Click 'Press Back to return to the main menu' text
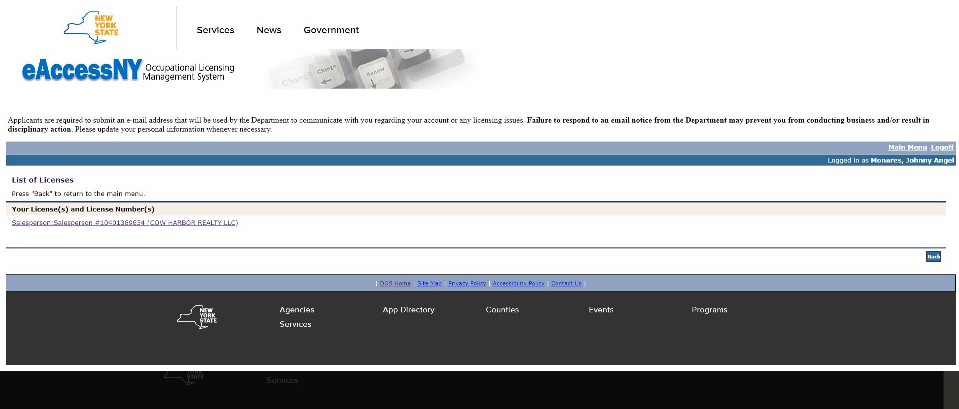 (x=78, y=194)
